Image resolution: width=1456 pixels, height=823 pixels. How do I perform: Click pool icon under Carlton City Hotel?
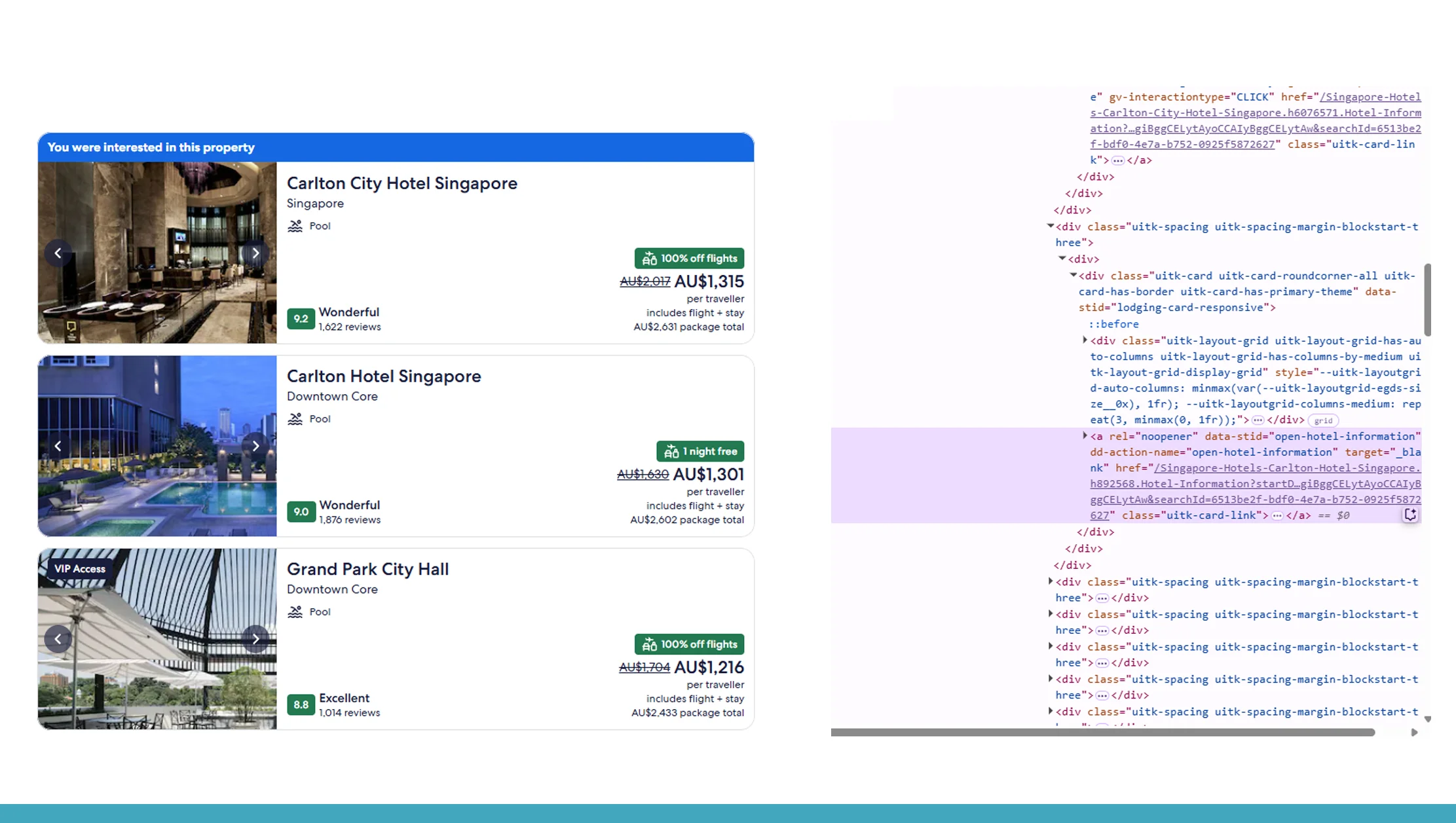click(x=295, y=226)
